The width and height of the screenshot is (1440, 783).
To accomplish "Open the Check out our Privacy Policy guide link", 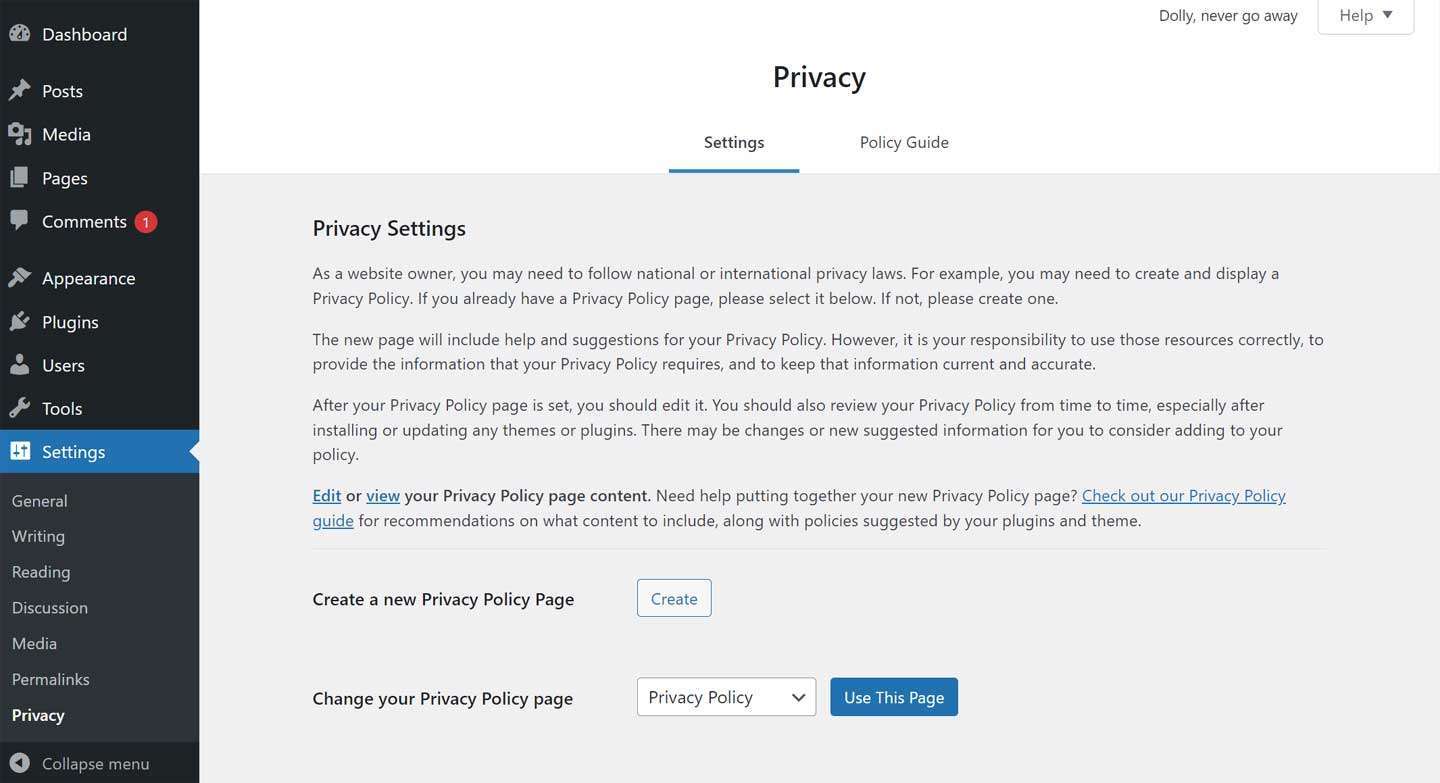I will (1184, 496).
